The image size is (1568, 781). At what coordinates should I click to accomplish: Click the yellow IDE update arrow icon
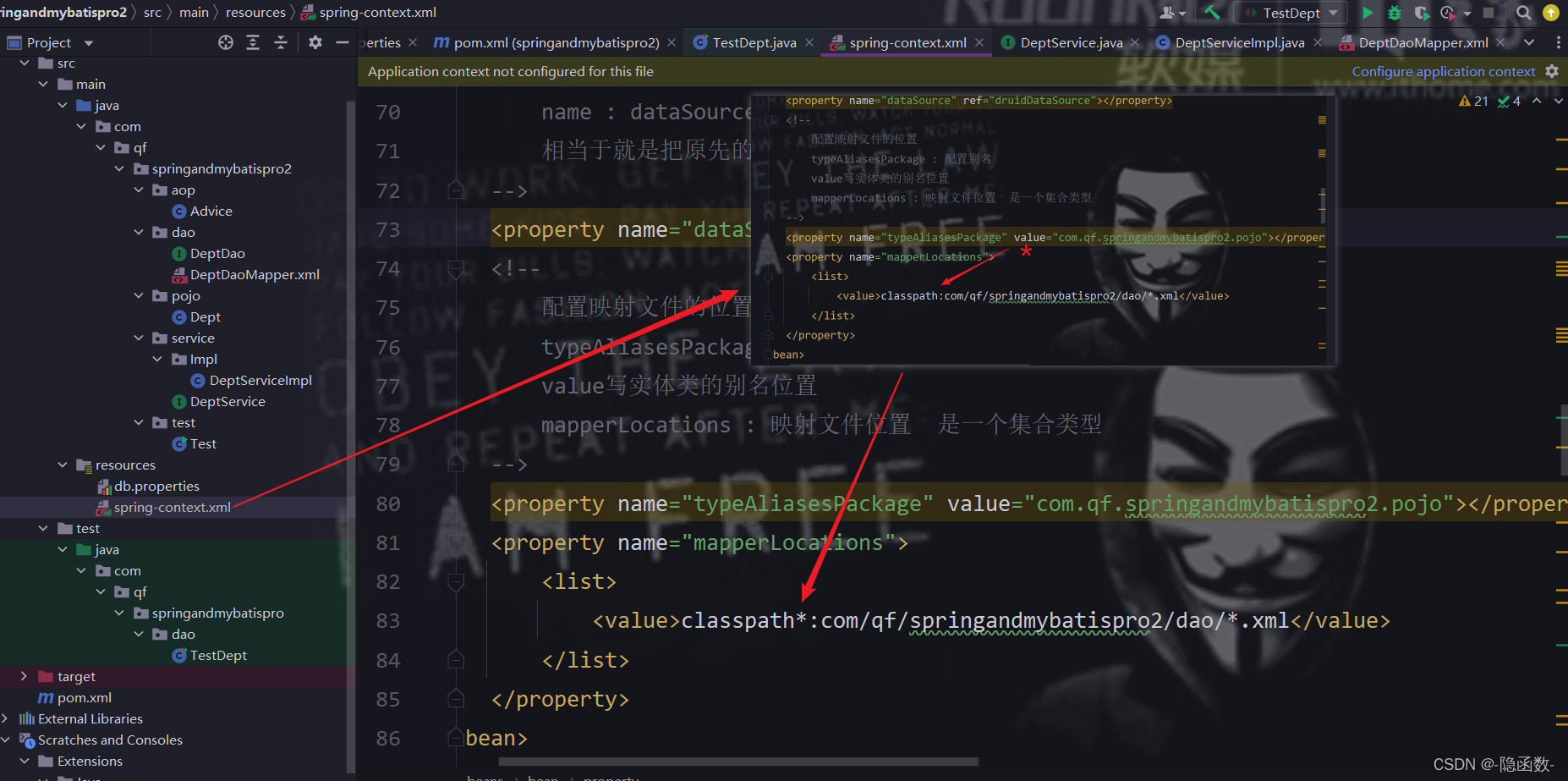(1550, 13)
